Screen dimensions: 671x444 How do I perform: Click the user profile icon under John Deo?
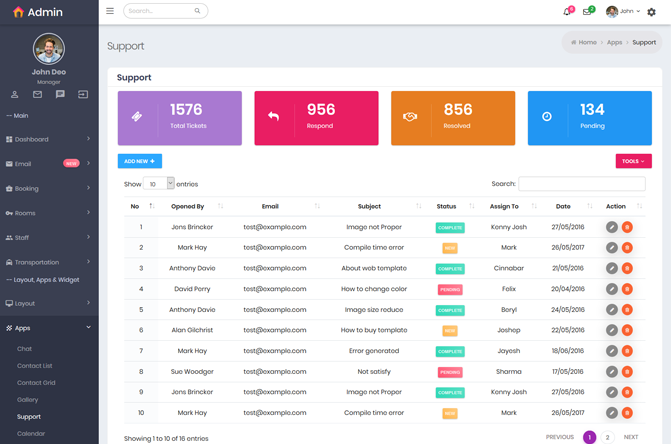[15, 94]
